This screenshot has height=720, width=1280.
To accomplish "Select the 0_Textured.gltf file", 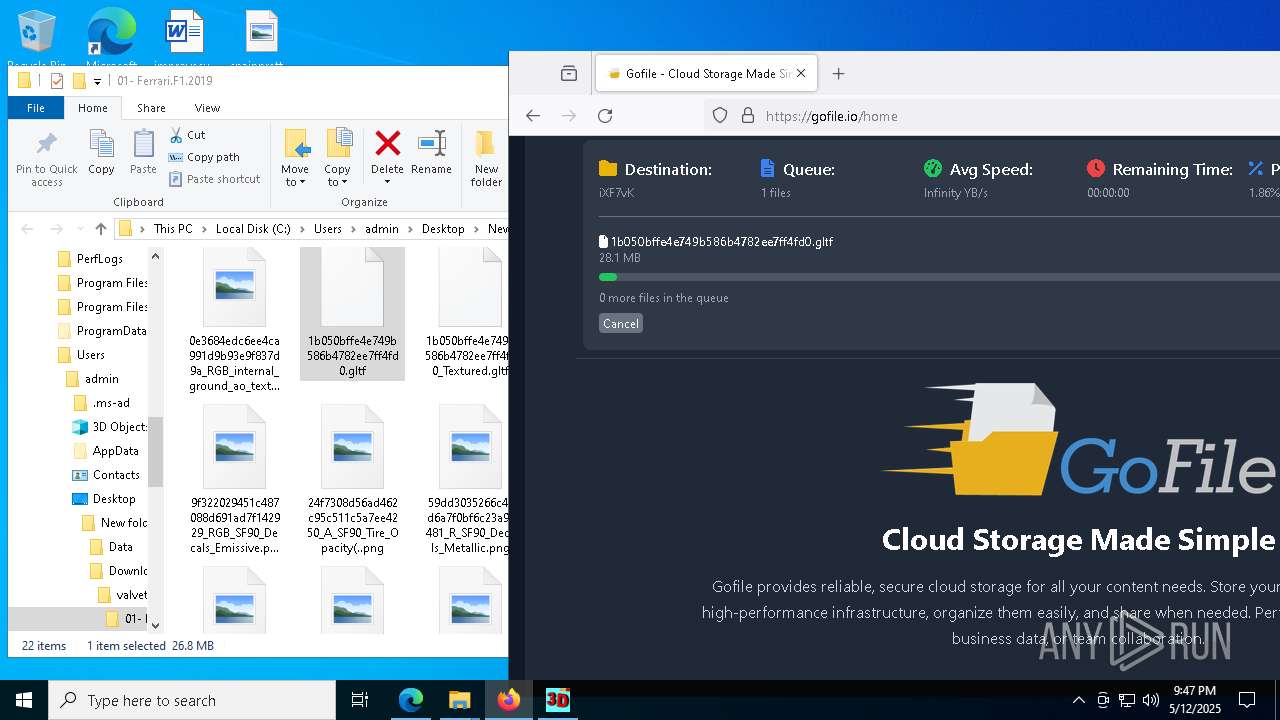I will pos(469,315).
